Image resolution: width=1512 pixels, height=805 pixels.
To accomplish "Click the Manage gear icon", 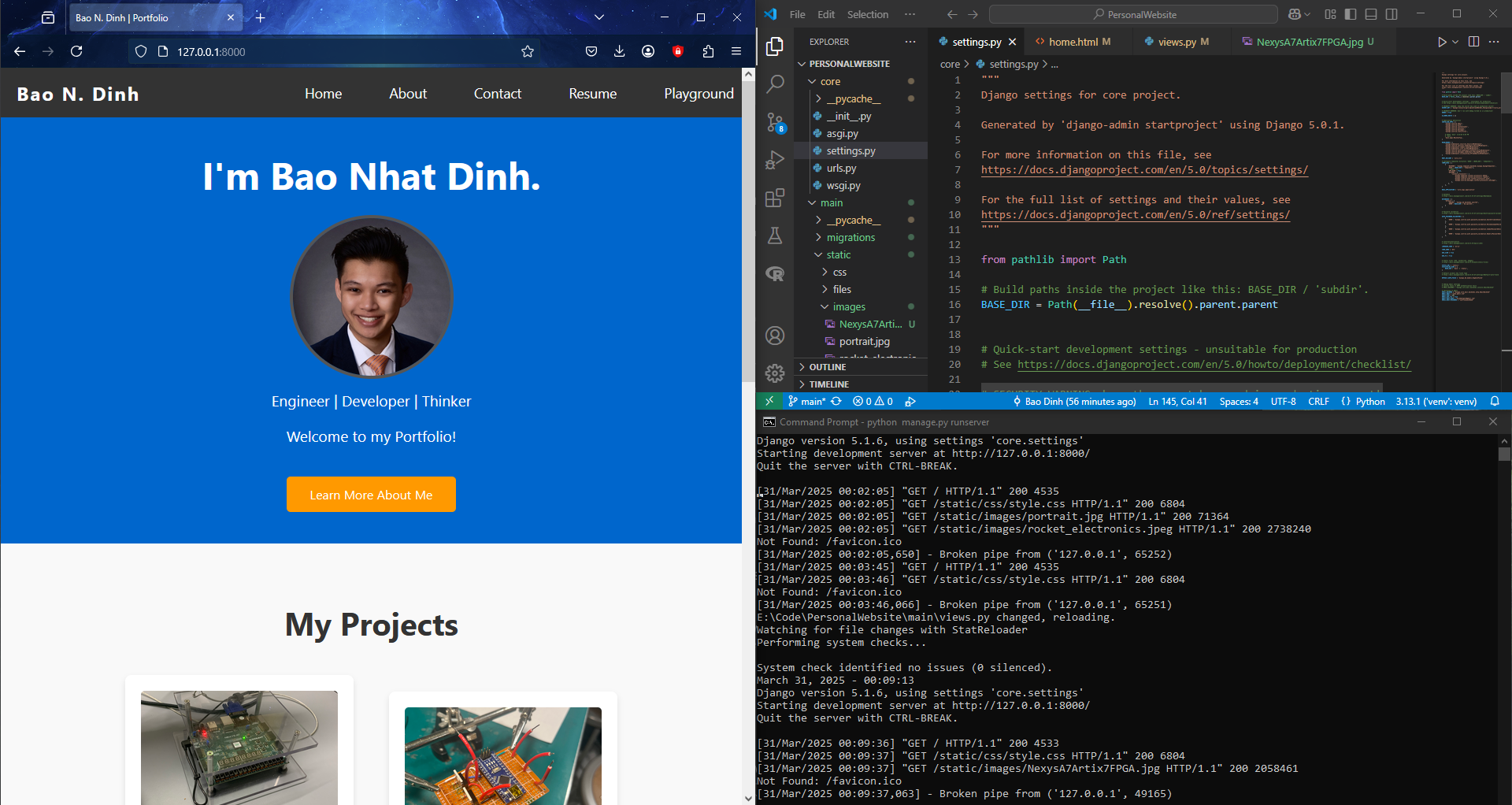I will pyautogui.click(x=775, y=373).
